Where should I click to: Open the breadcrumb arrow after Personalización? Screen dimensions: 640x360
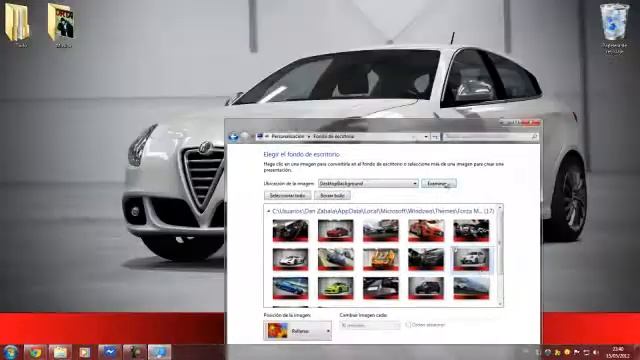[x=309, y=137]
